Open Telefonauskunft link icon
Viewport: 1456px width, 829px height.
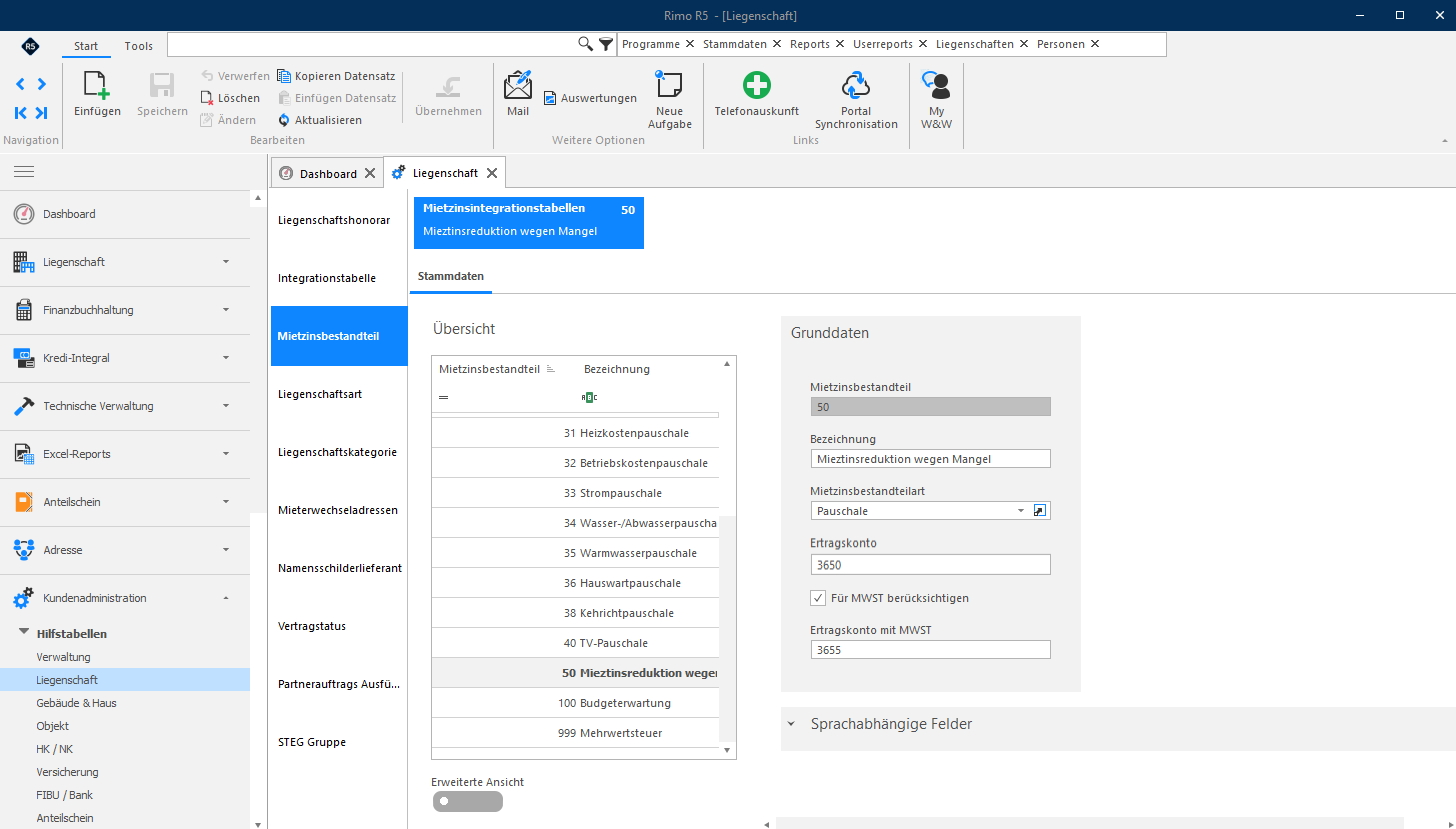[x=756, y=85]
